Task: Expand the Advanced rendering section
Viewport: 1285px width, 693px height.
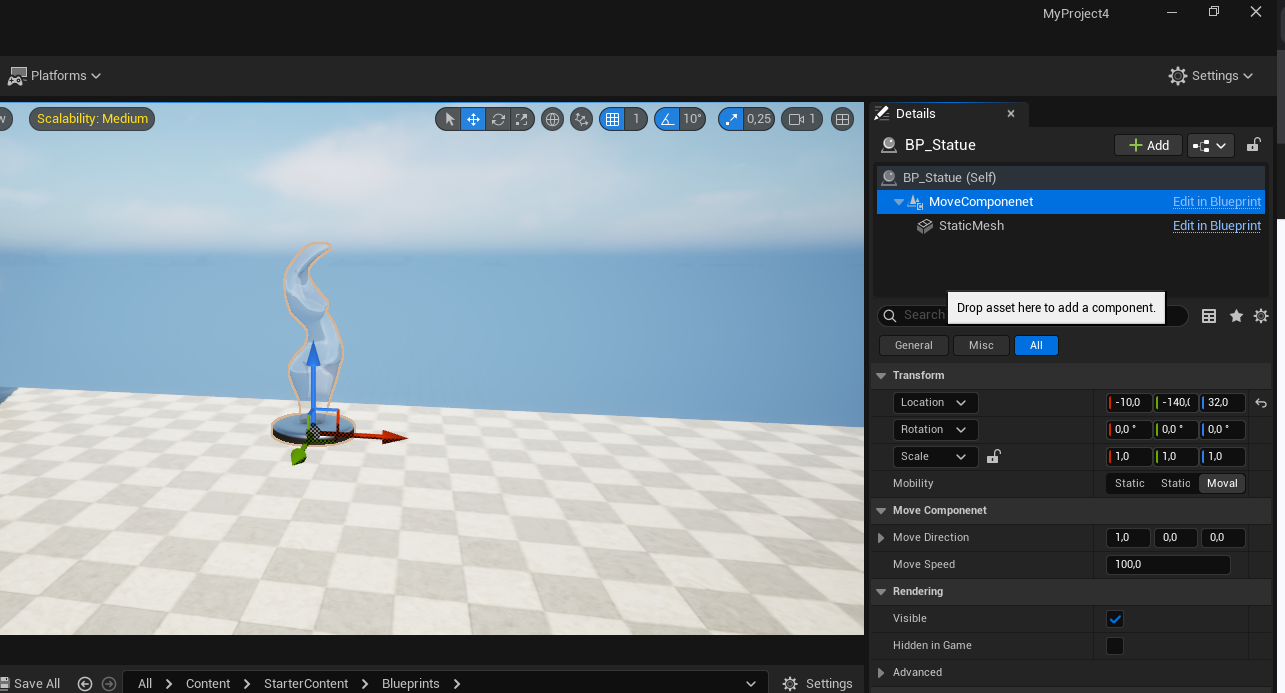Action: point(881,673)
